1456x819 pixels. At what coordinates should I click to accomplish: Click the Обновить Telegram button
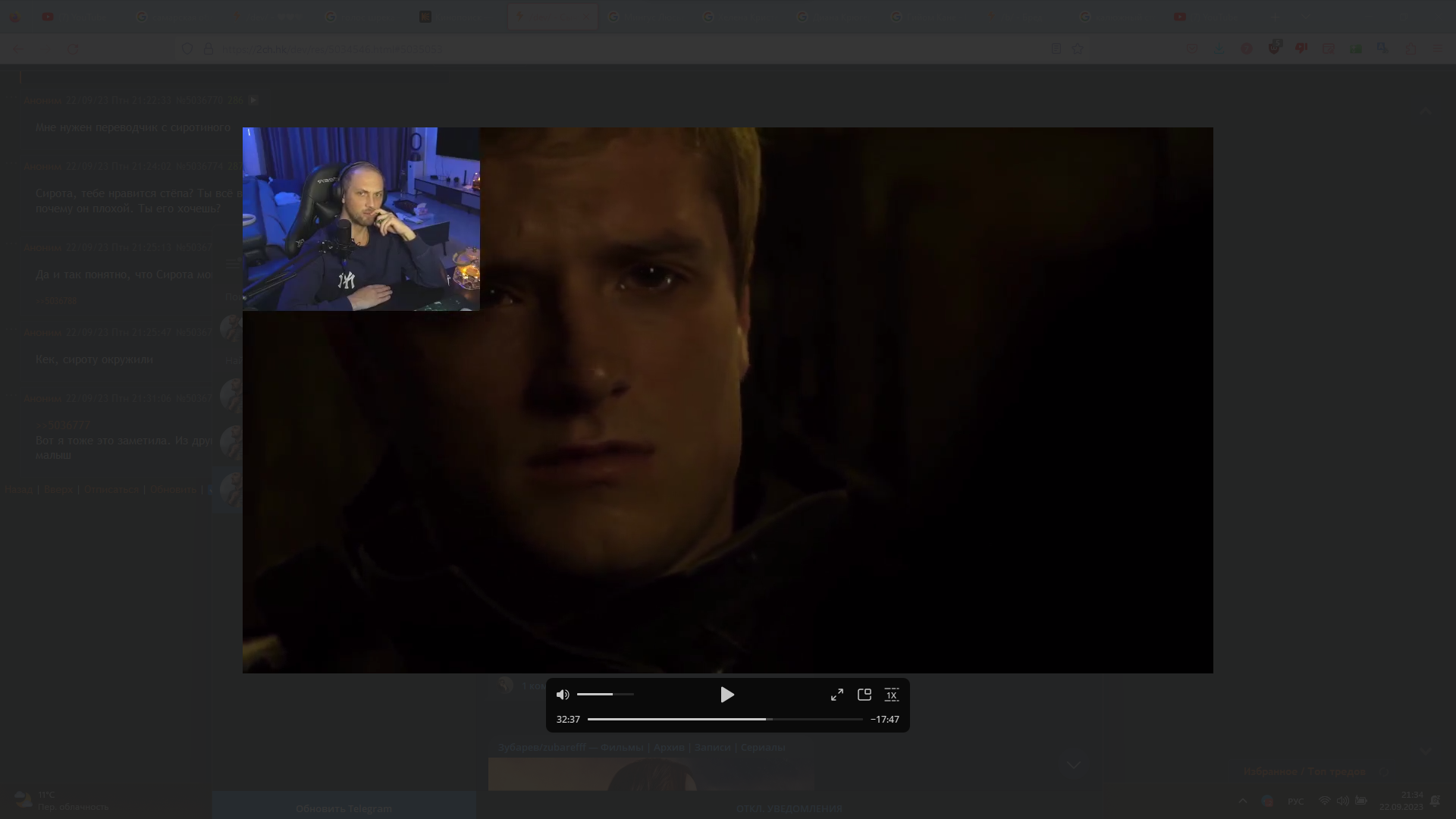pyautogui.click(x=344, y=808)
